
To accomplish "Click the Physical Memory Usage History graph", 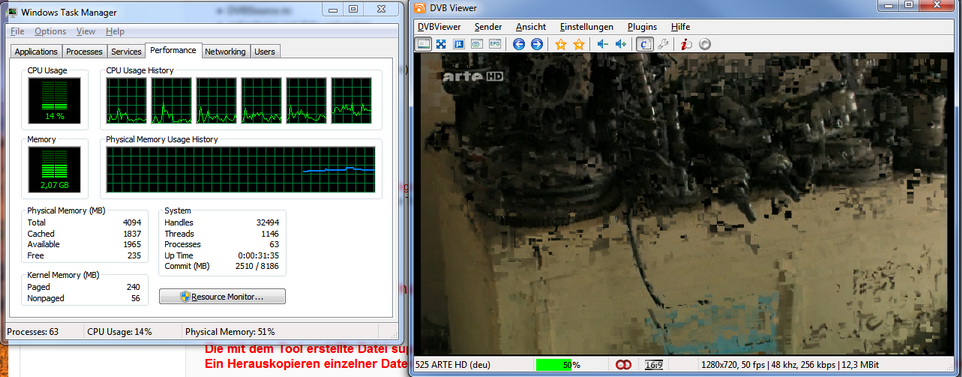I will pos(240,169).
